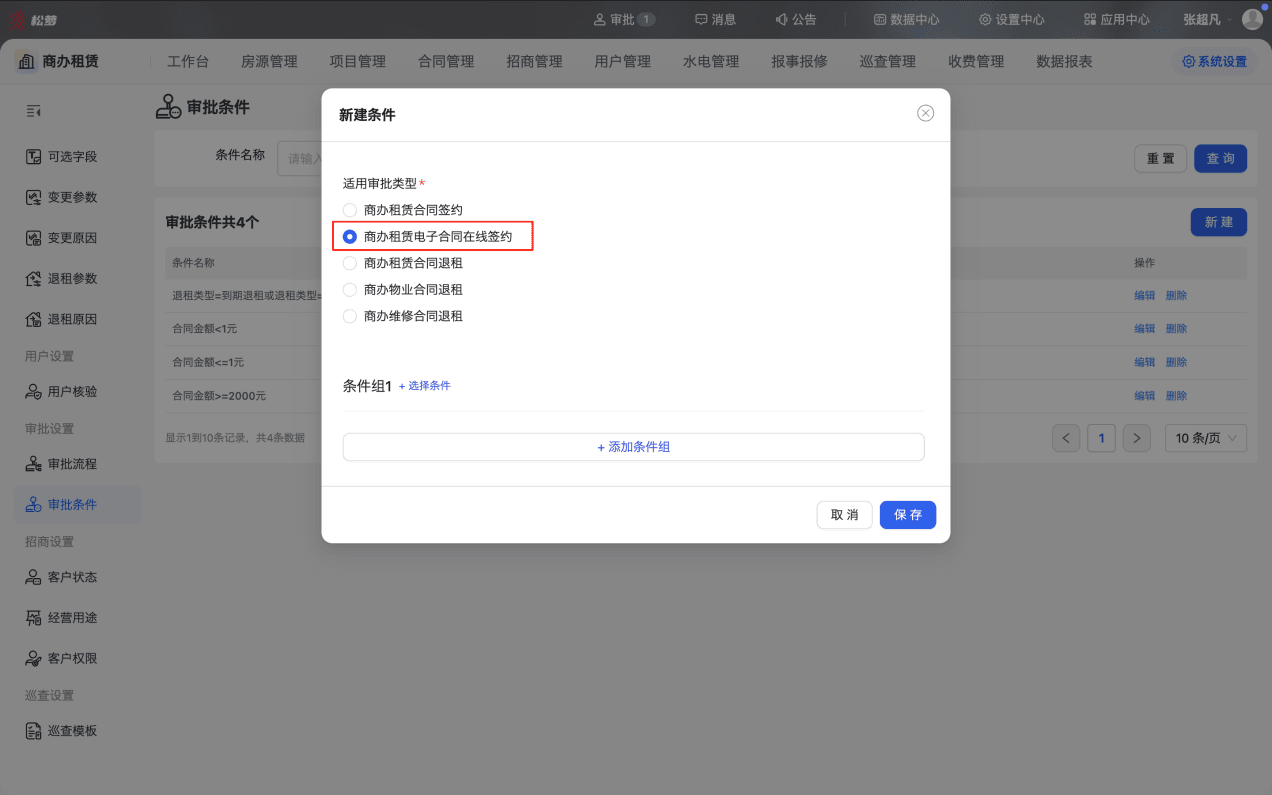Click 取消 button in dialog

pyautogui.click(x=845, y=515)
